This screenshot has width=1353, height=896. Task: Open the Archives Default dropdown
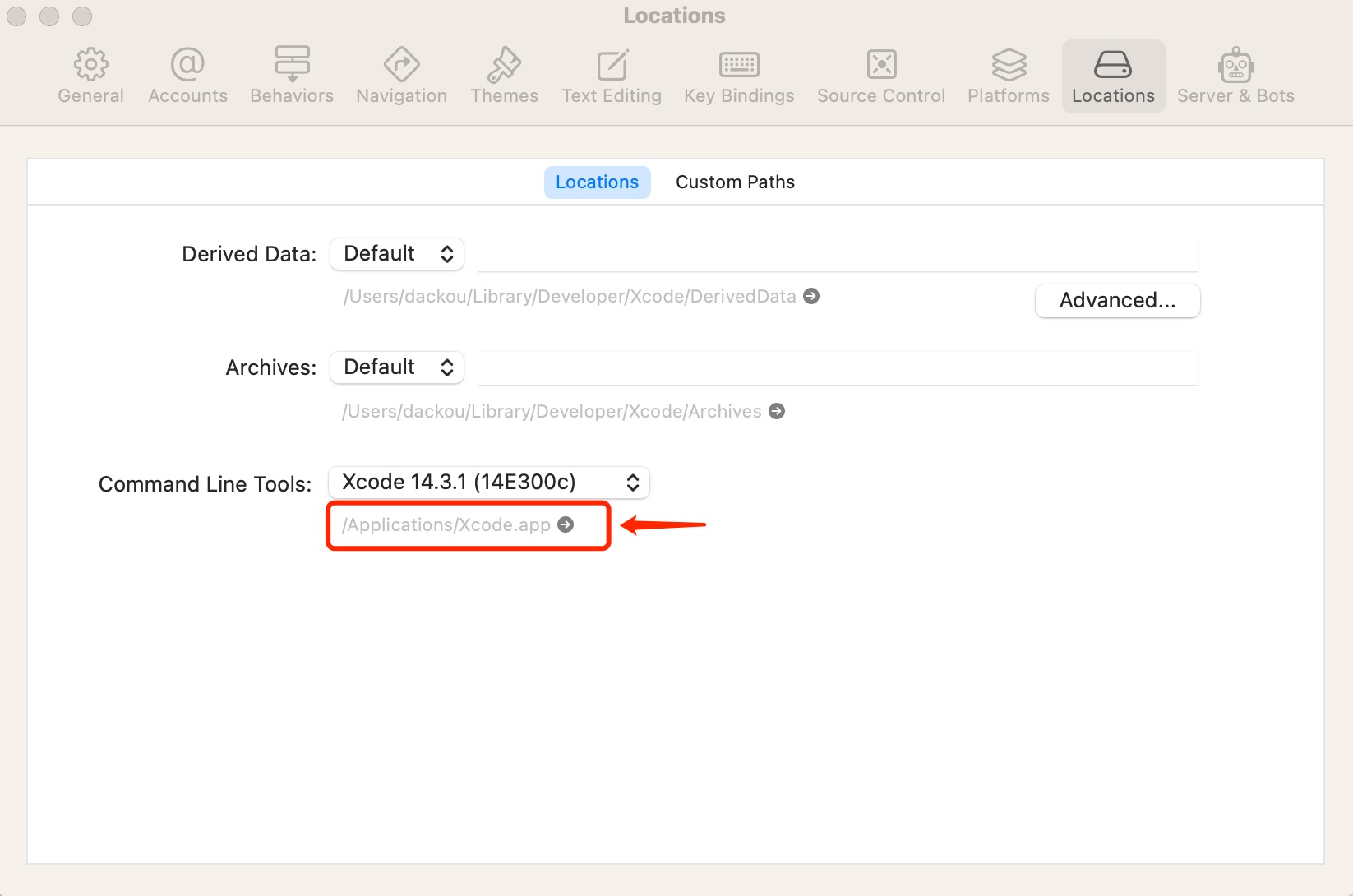click(x=397, y=367)
